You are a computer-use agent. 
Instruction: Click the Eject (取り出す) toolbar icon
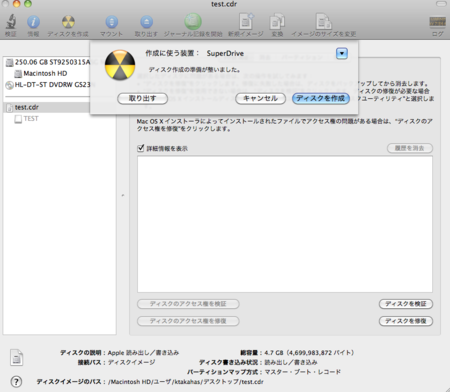point(146,22)
